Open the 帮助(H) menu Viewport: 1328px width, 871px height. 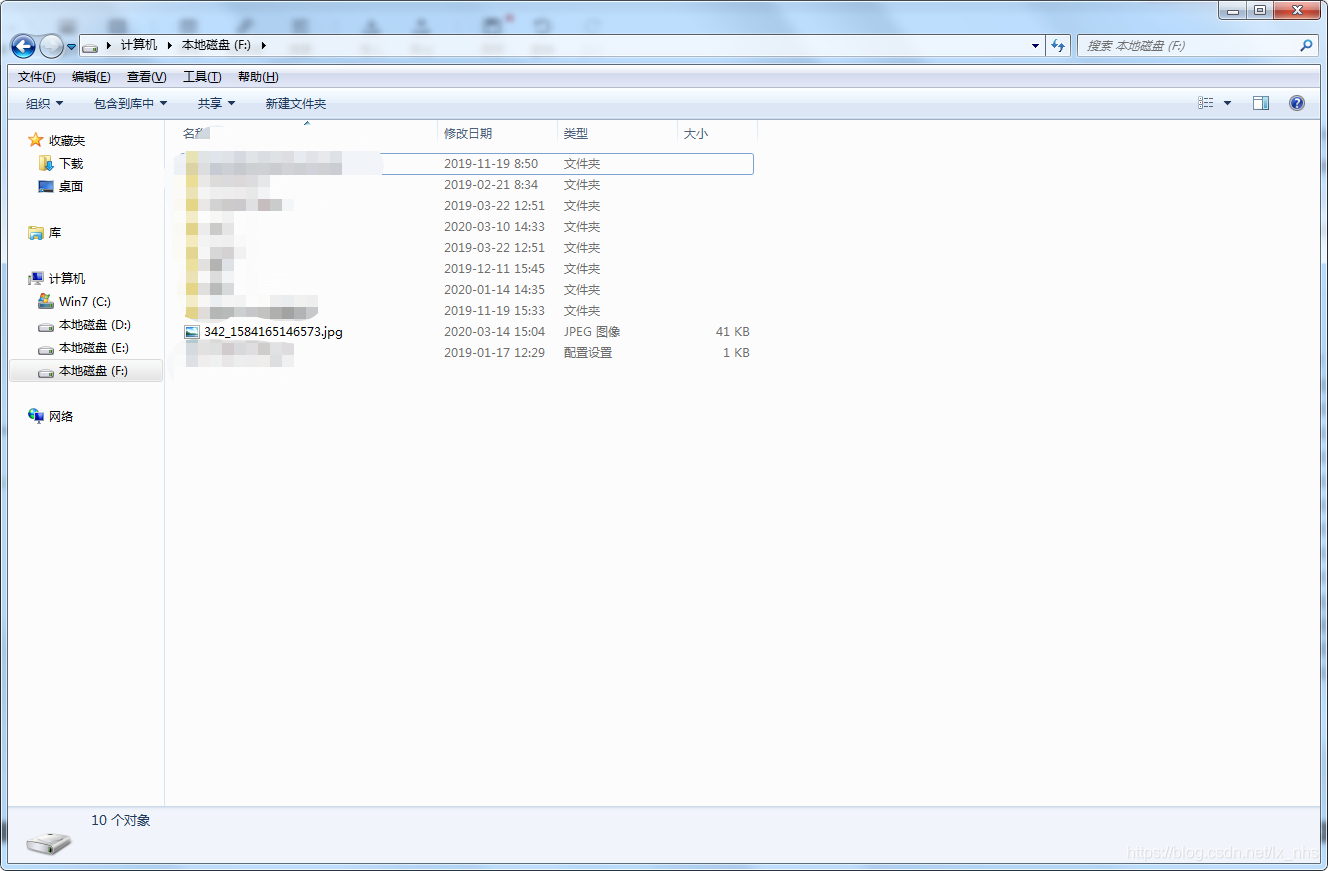pyautogui.click(x=258, y=77)
